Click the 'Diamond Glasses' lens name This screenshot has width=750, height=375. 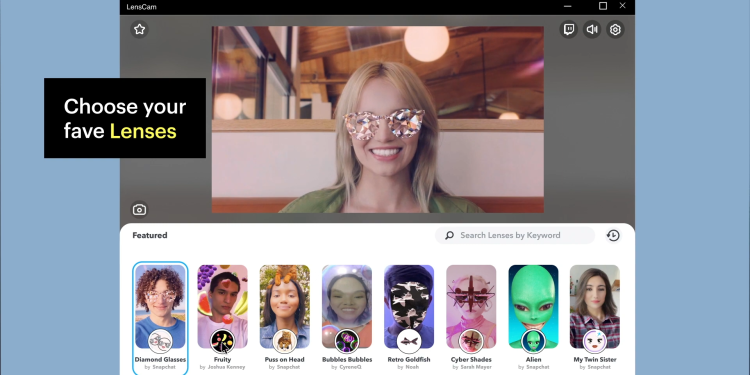pyautogui.click(x=160, y=359)
